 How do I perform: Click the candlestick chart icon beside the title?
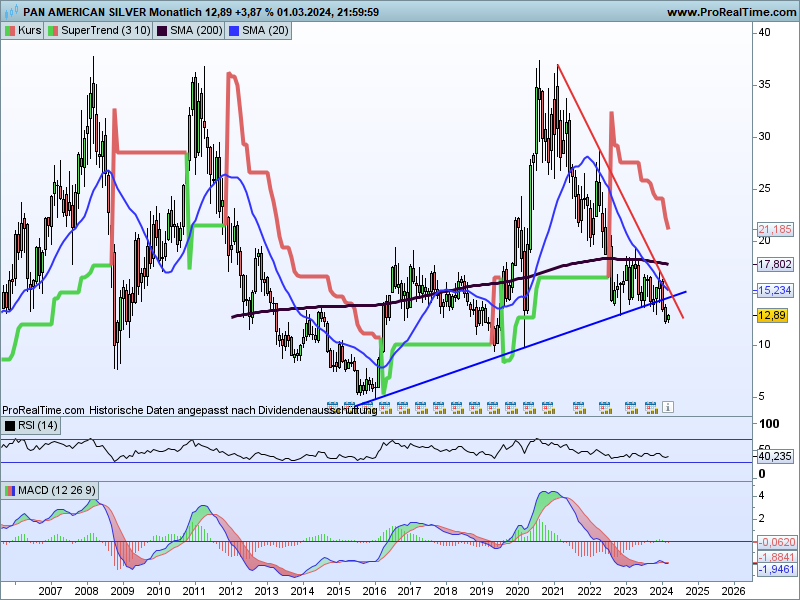(12, 11)
